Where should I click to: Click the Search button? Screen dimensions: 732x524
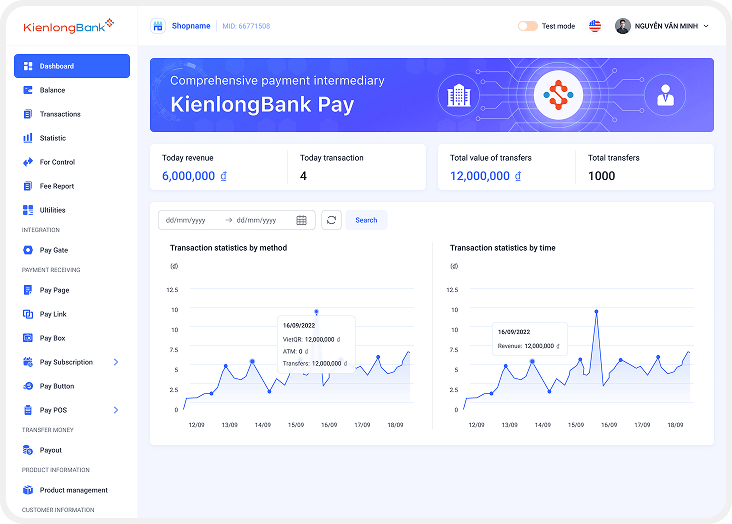pyautogui.click(x=366, y=220)
